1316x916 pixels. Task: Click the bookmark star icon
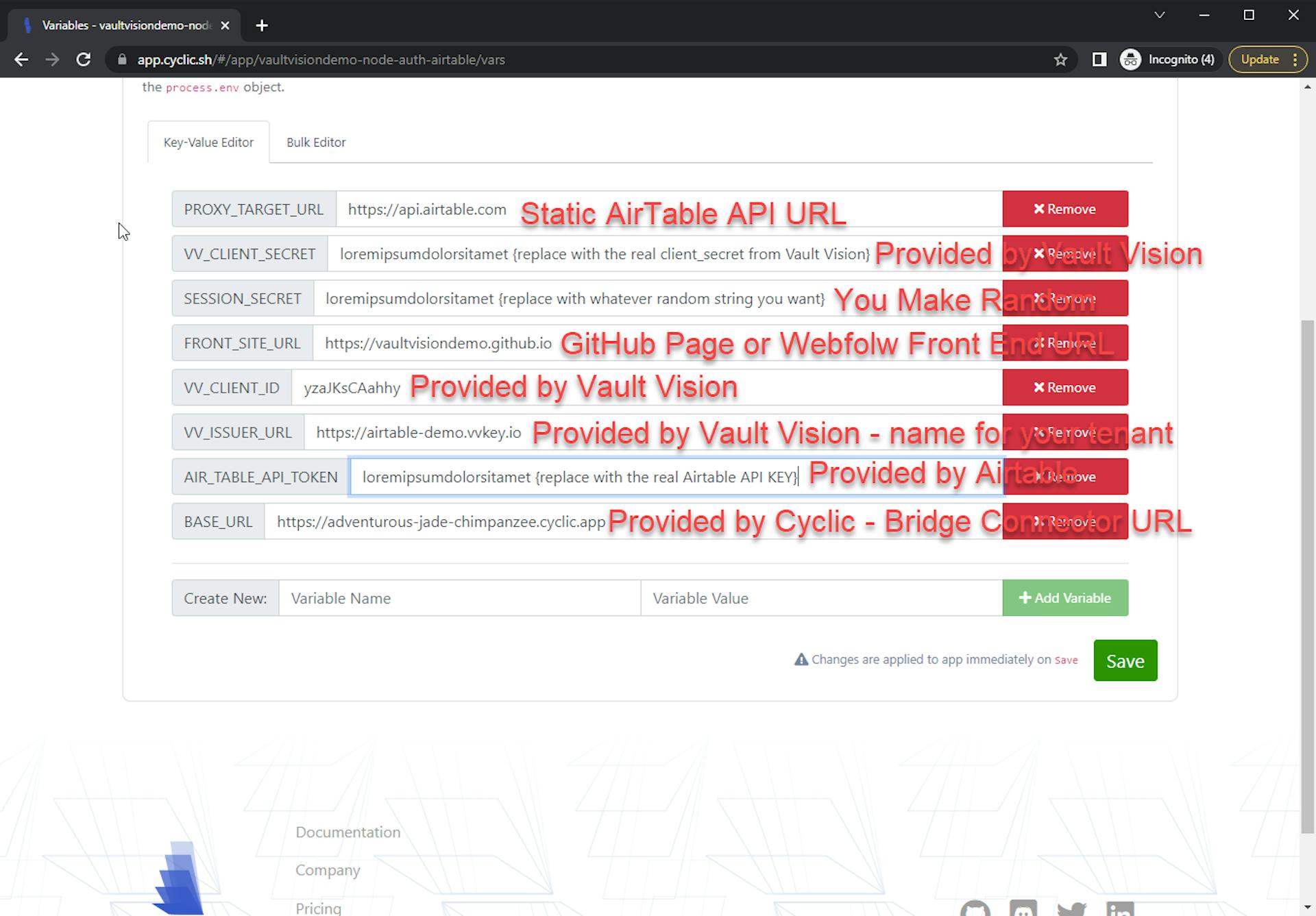click(1060, 60)
